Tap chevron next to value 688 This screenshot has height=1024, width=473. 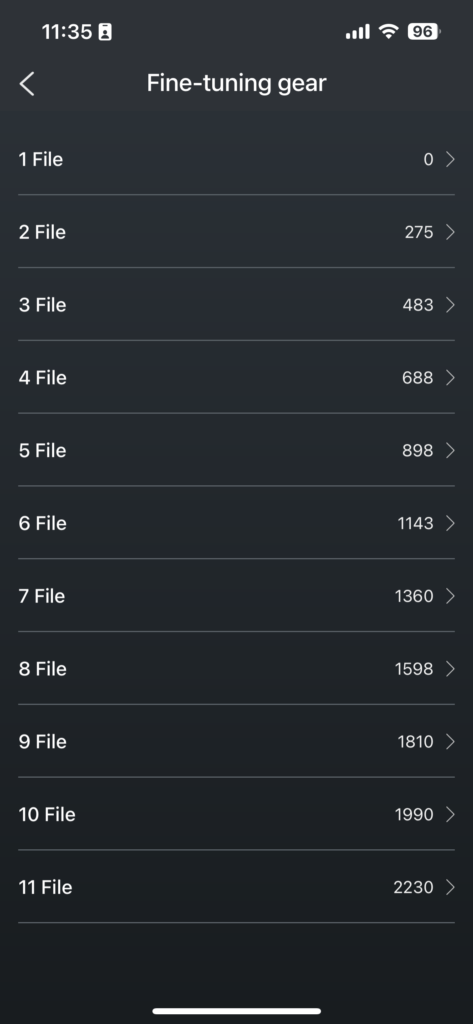[x=450, y=377]
